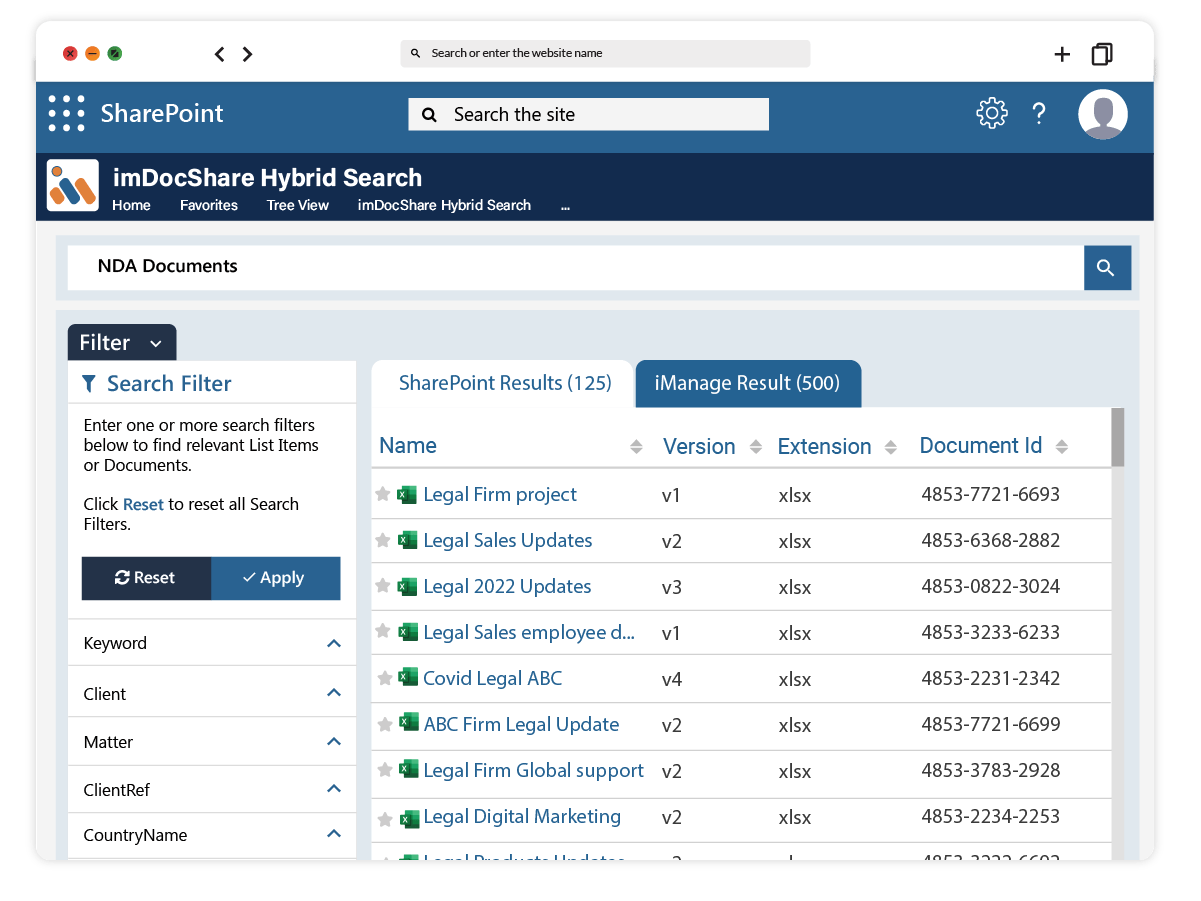Click Excel icon of Legal Sales employee row
This screenshot has width=1201, height=901.
point(408,632)
